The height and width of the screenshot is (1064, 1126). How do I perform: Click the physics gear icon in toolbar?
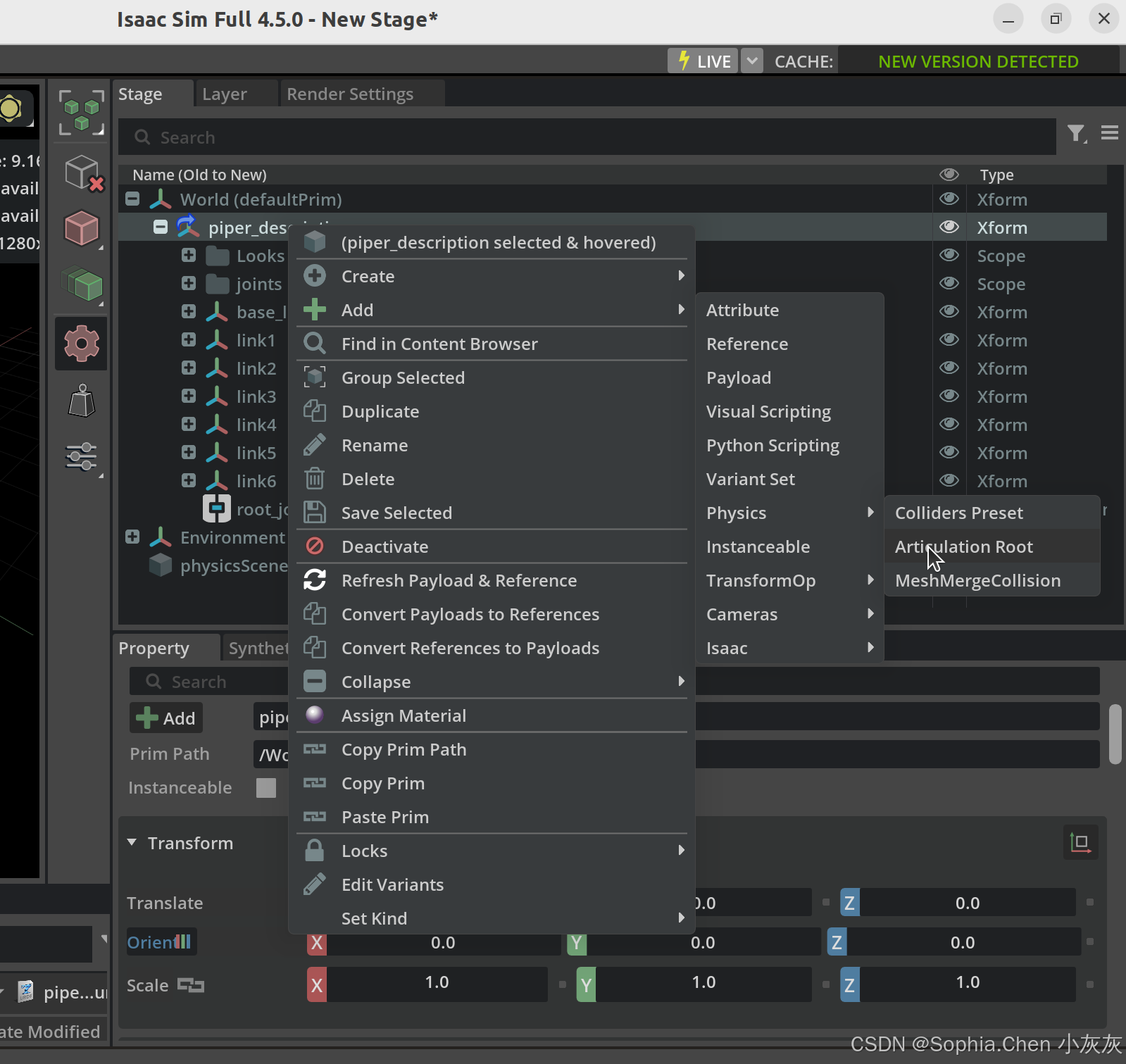(82, 344)
